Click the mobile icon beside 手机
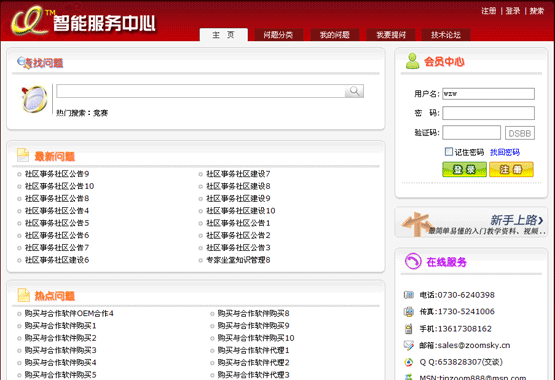 (x=409, y=329)
